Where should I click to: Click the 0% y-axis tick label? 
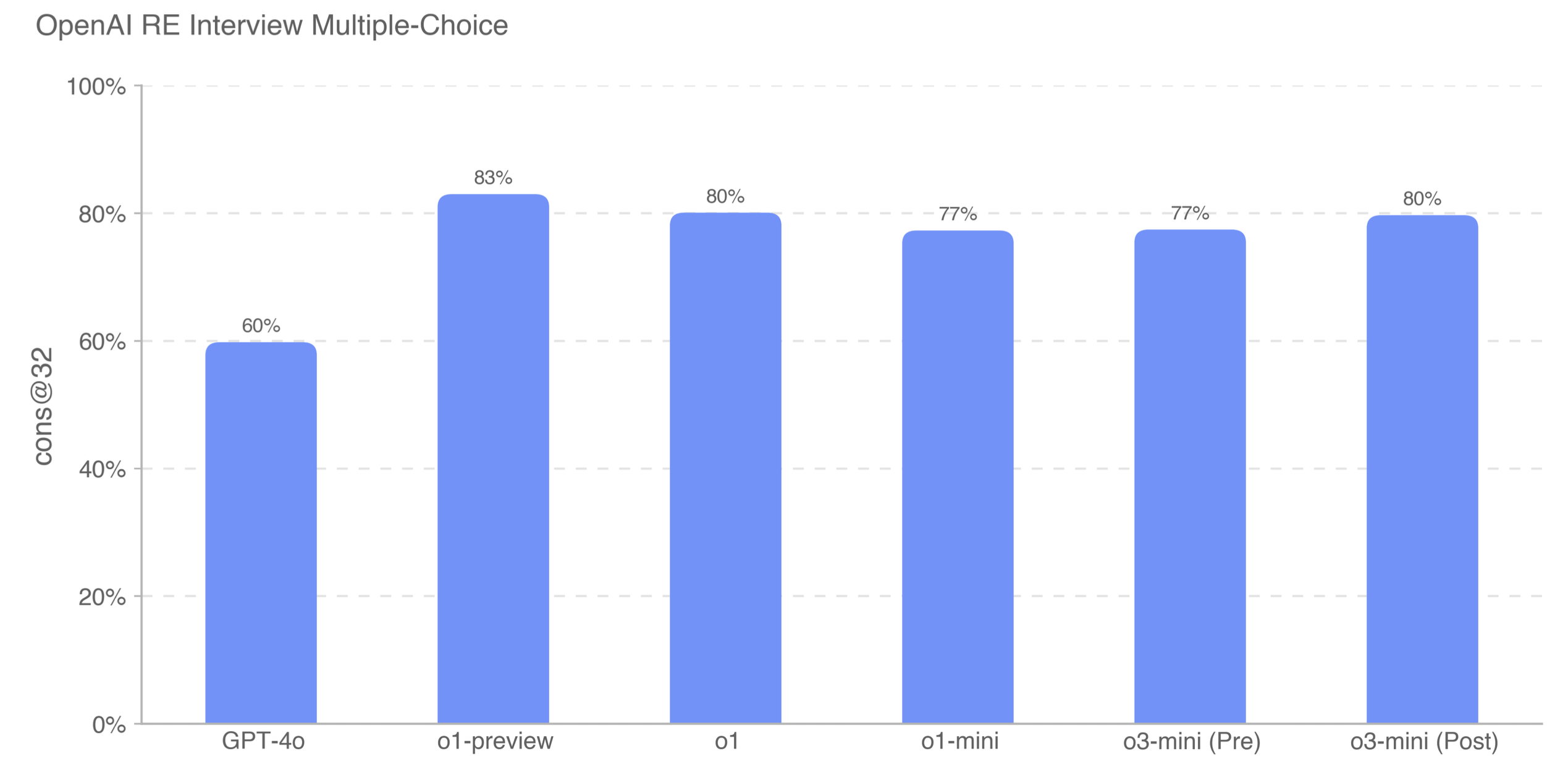[109, 725]
